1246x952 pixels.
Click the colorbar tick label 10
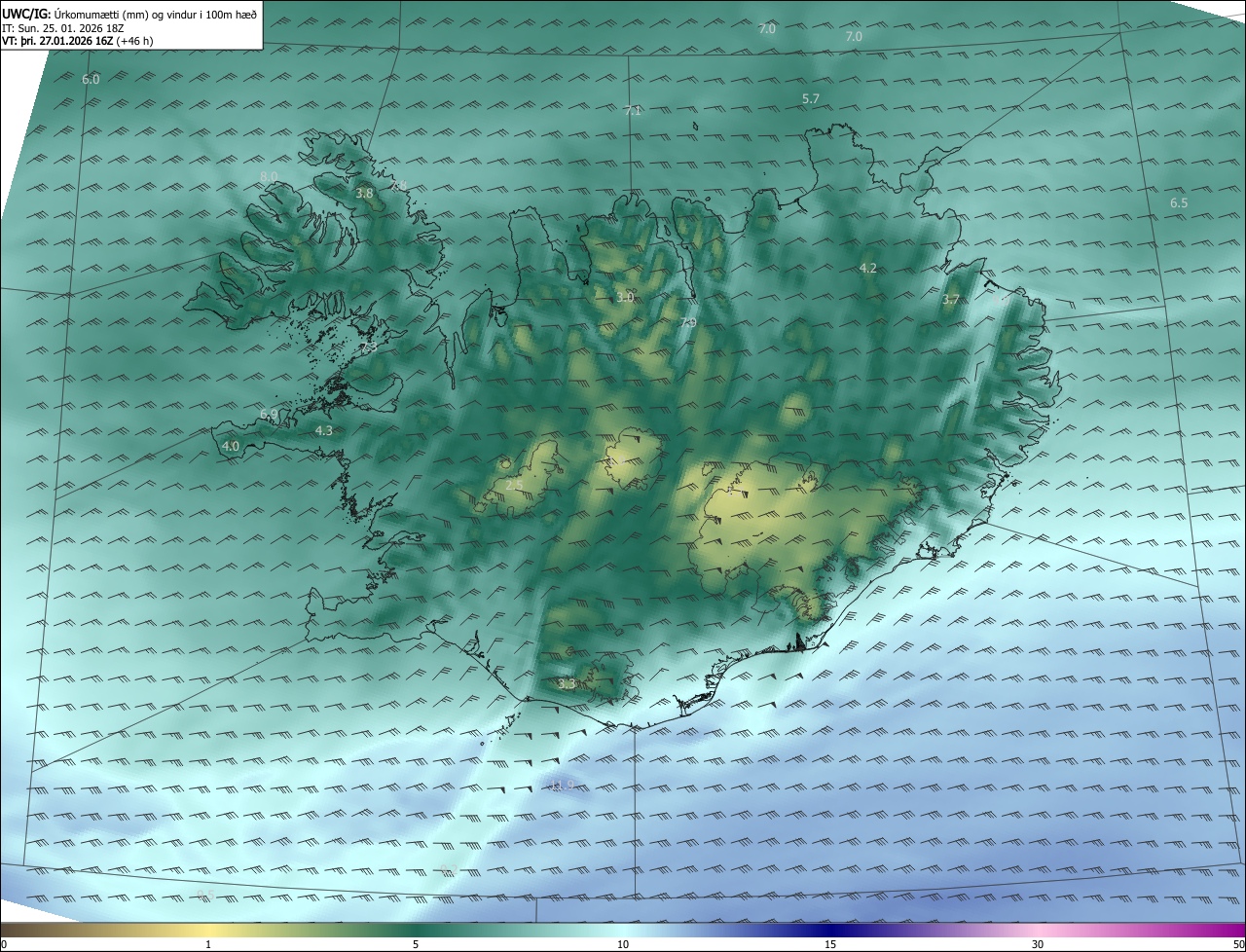tap(623, 944)
